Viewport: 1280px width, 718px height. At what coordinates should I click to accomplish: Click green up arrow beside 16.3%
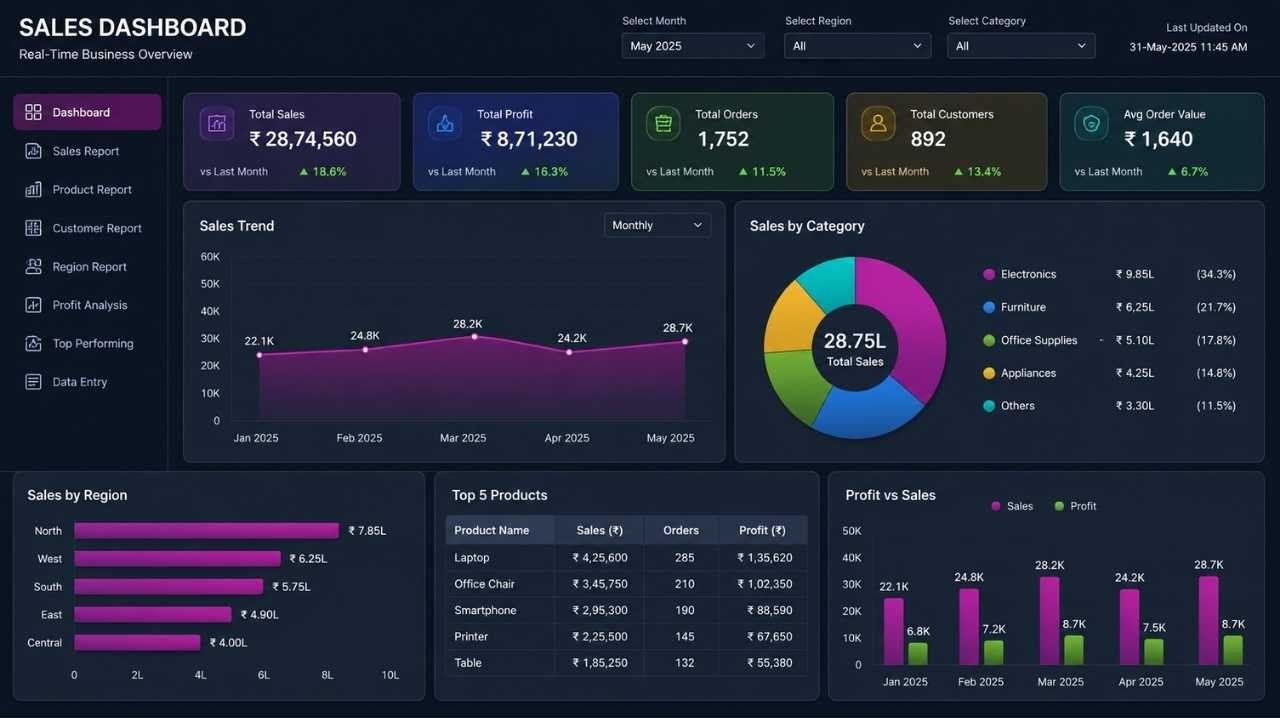(x=525, y=172)
